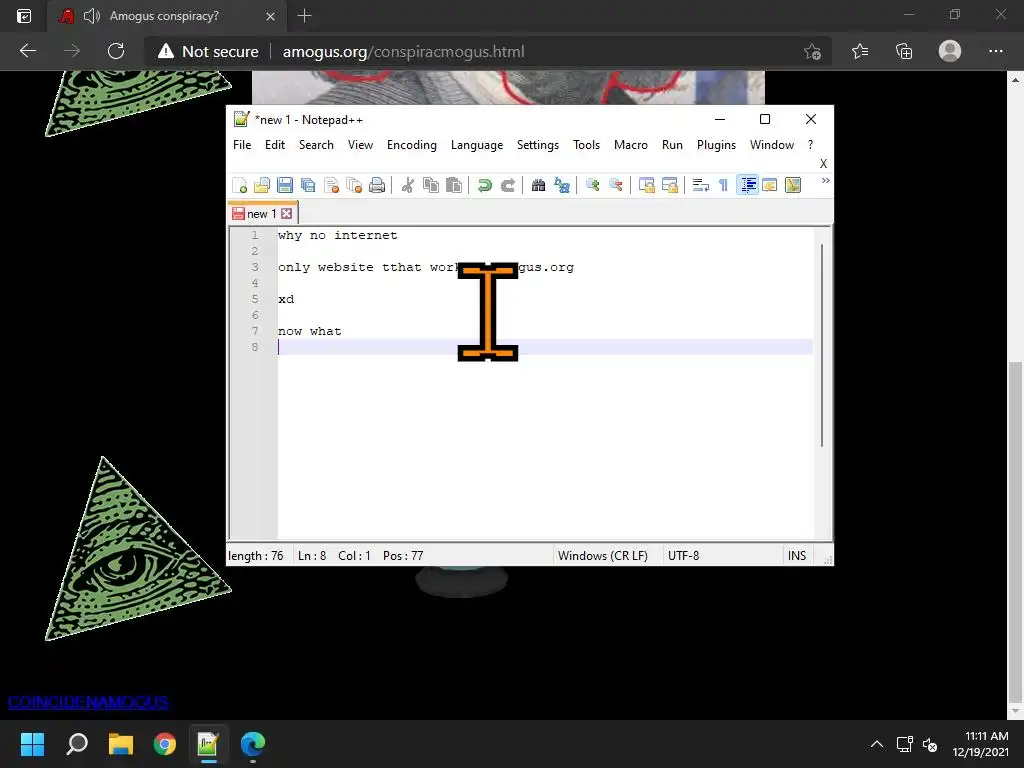Screen dimensions: 1024x768
Task: Print the document using printer icon
Action: (377, 185)
